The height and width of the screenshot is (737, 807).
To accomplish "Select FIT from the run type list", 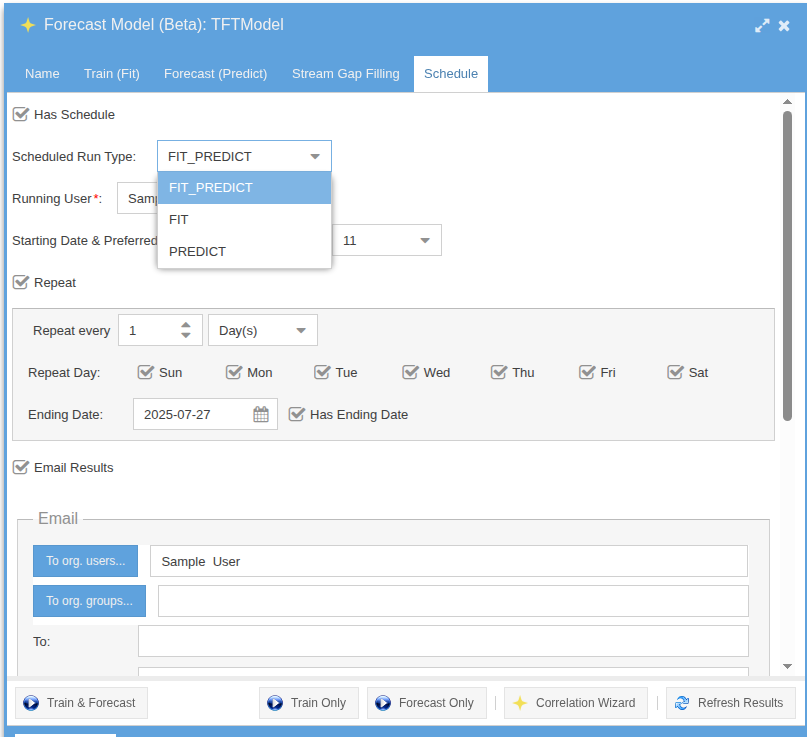I will coord(244,220).
